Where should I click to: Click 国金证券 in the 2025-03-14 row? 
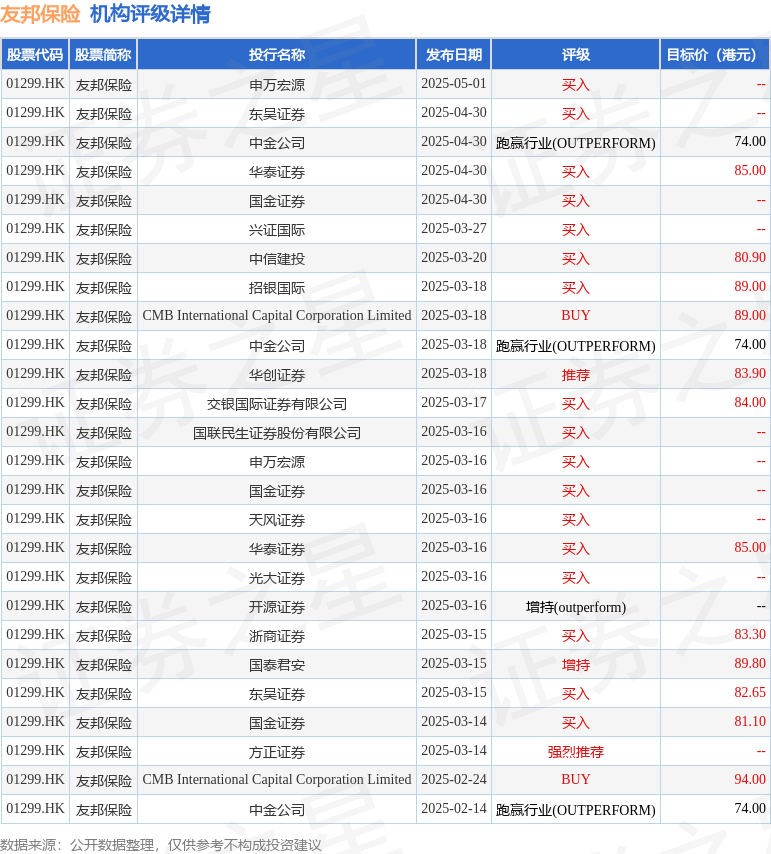[x=277, y=722]
